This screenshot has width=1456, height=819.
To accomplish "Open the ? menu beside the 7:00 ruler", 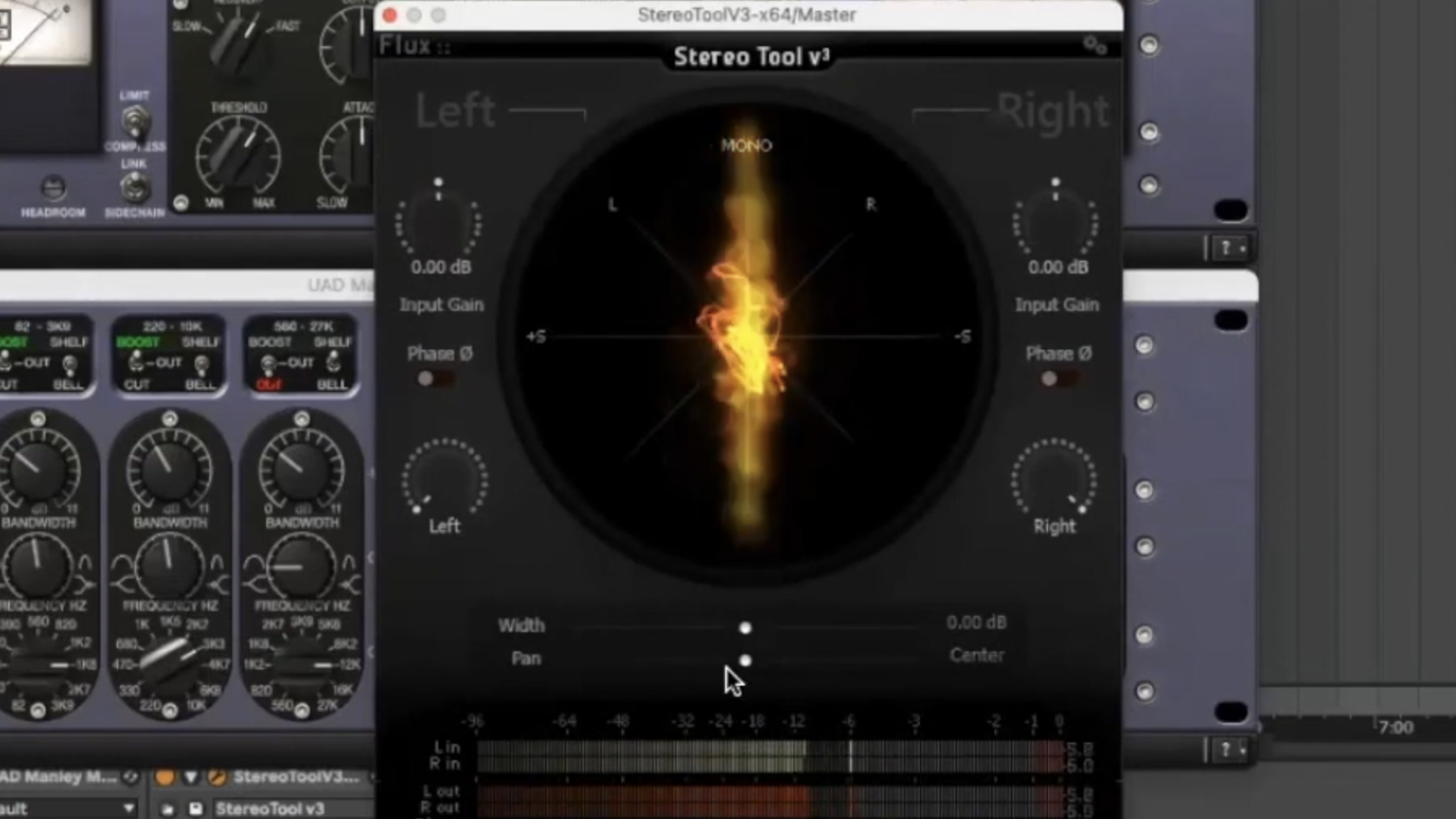I will coord(1228,750).
